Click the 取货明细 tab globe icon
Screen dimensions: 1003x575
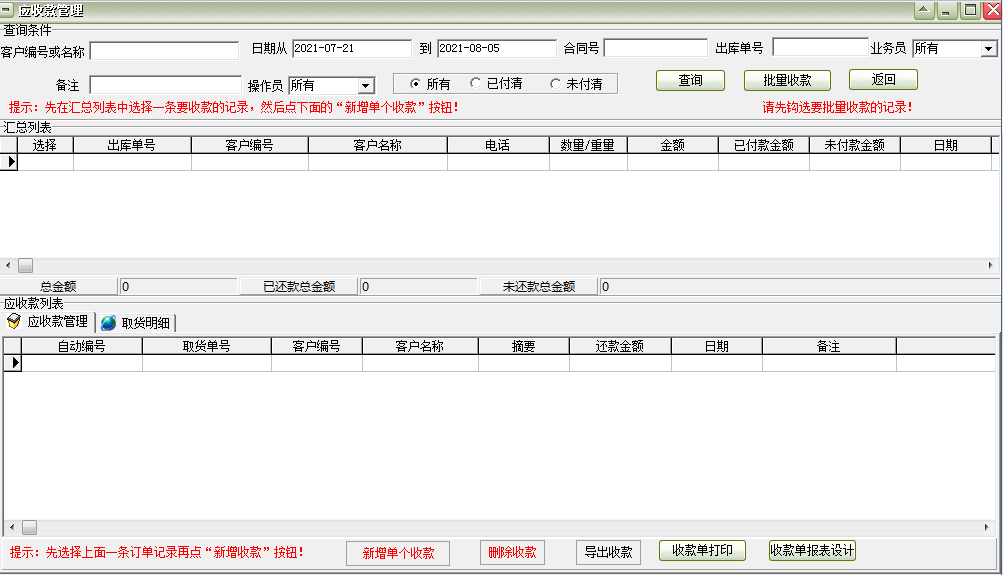pyautogui.click(x=109, y=323)
